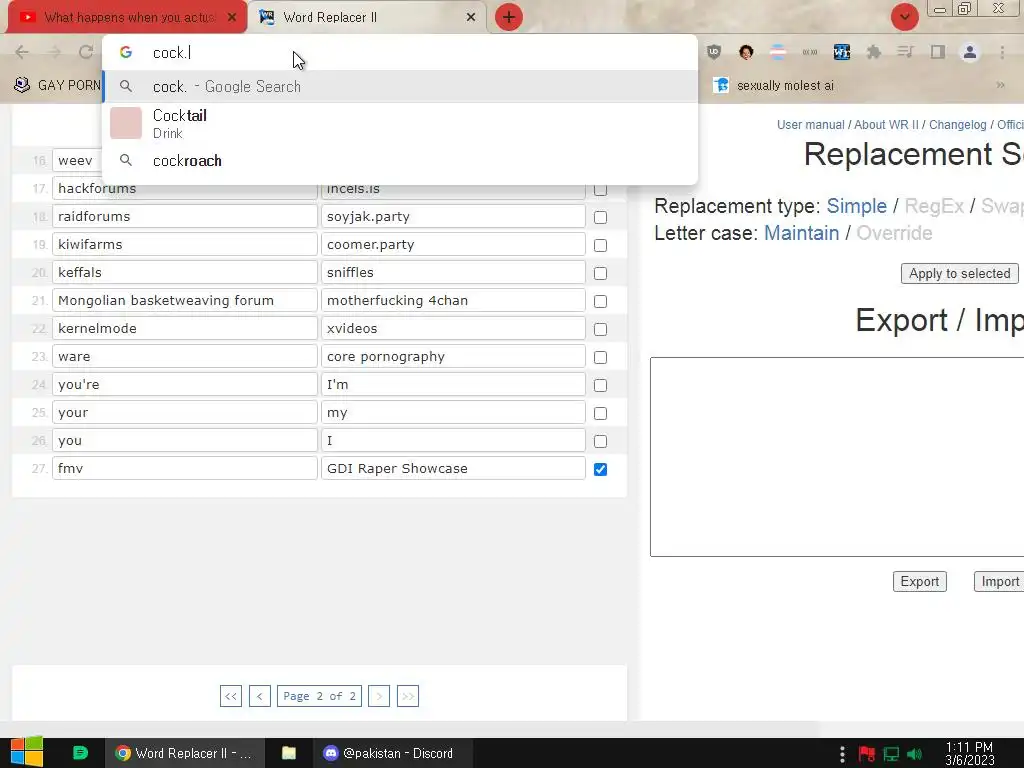Go to the first page with <<
The height and width of the screenshot is (768, 1024).
[231, 696]
